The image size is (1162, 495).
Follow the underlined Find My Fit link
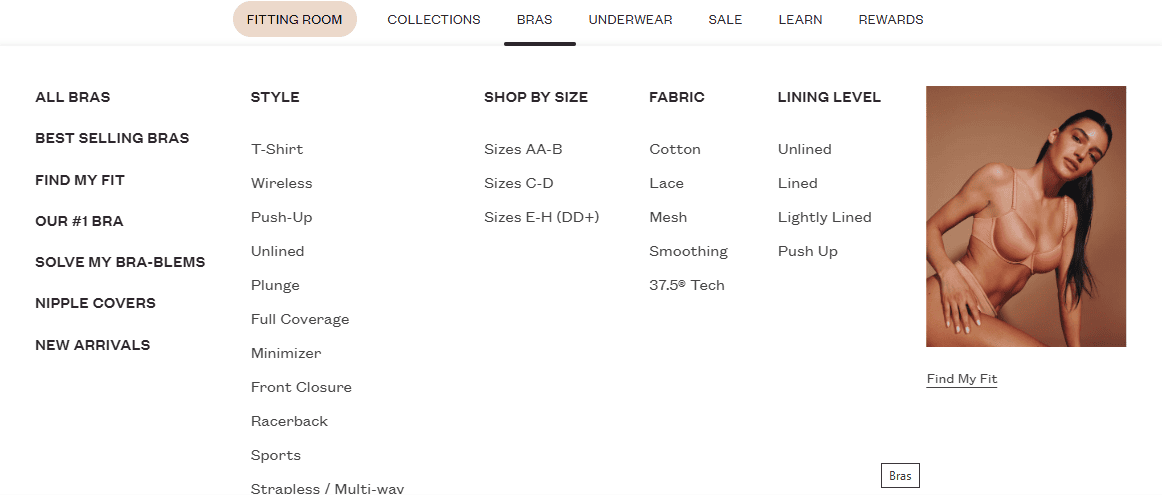click(962, 379)
